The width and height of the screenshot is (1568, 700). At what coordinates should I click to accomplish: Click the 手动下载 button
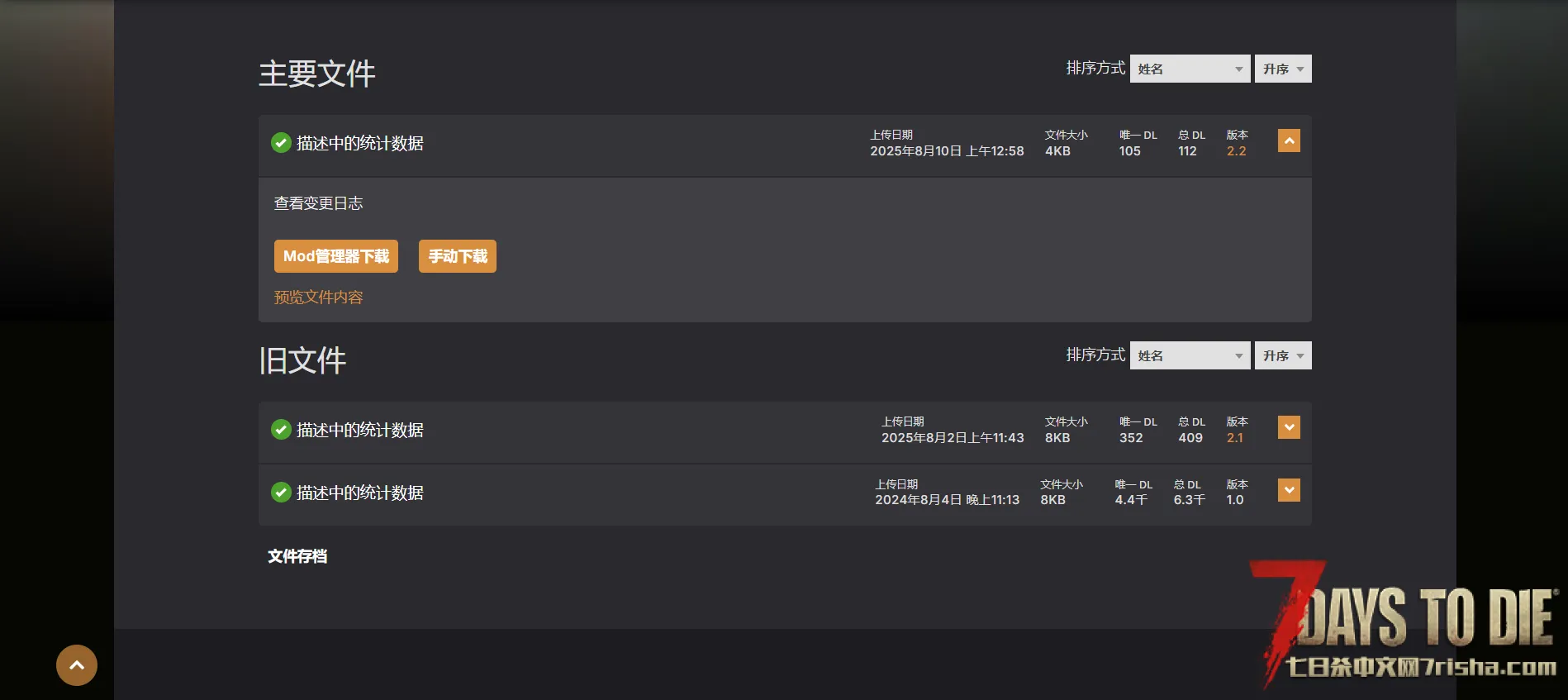(458, 256)
